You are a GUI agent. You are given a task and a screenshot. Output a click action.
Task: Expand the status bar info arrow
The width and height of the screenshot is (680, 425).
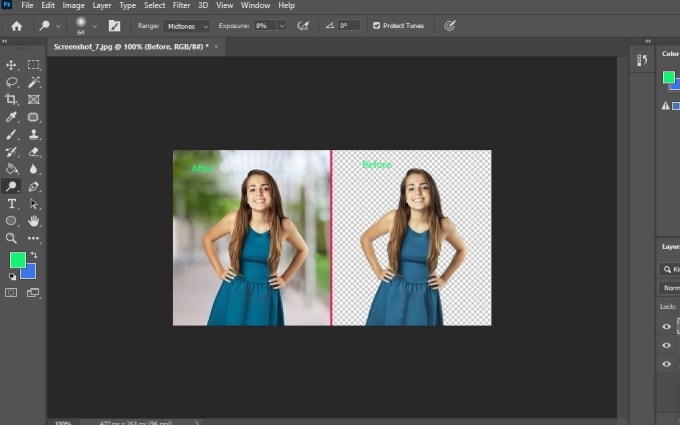click(x=197, y=423)
